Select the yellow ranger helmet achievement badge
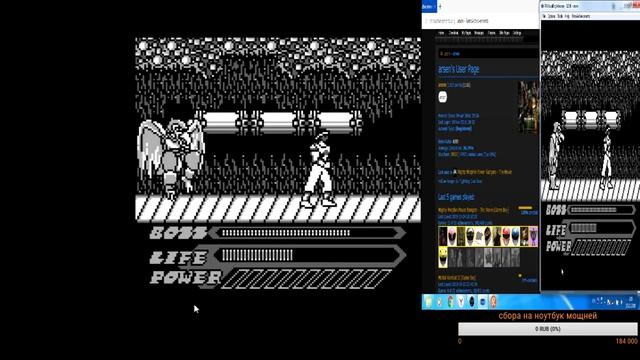This screenshot has width=640, height=360. pos(443,258)
